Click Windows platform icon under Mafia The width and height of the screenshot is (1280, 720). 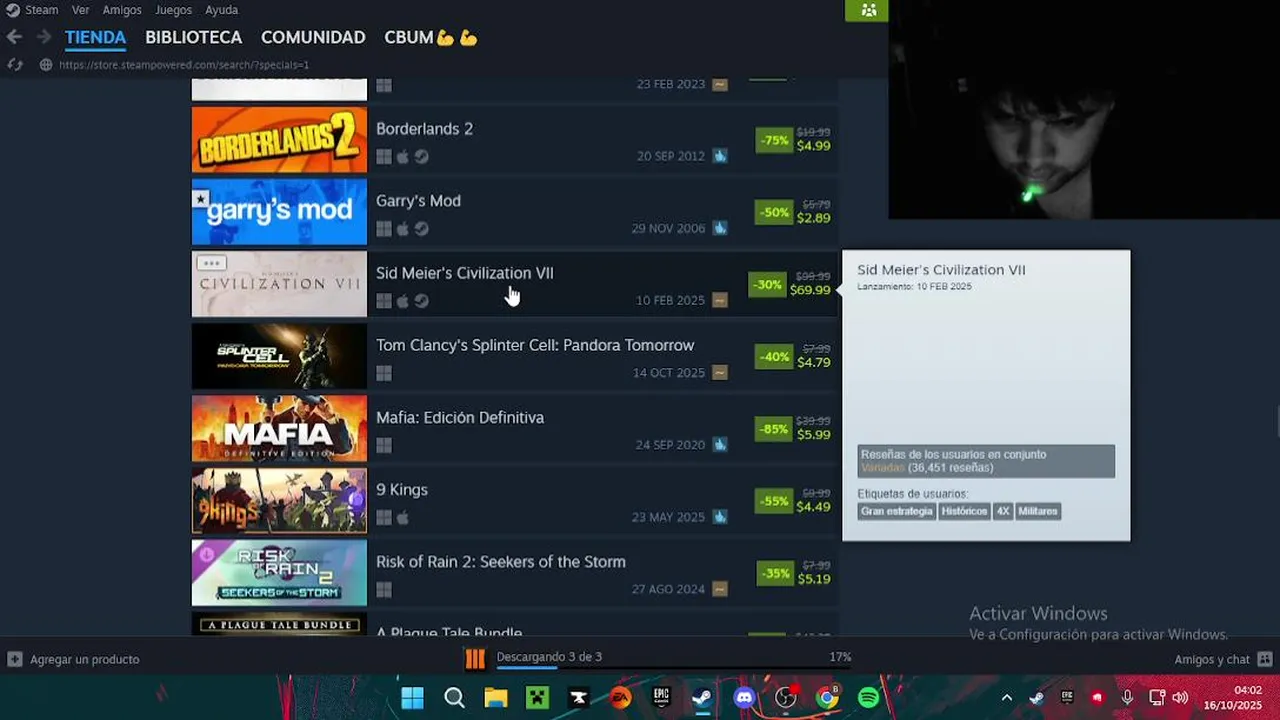(384, 445)
